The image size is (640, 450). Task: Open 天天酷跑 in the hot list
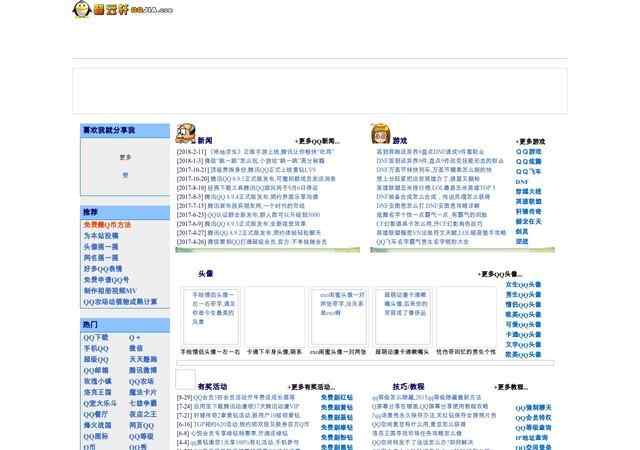143,359
